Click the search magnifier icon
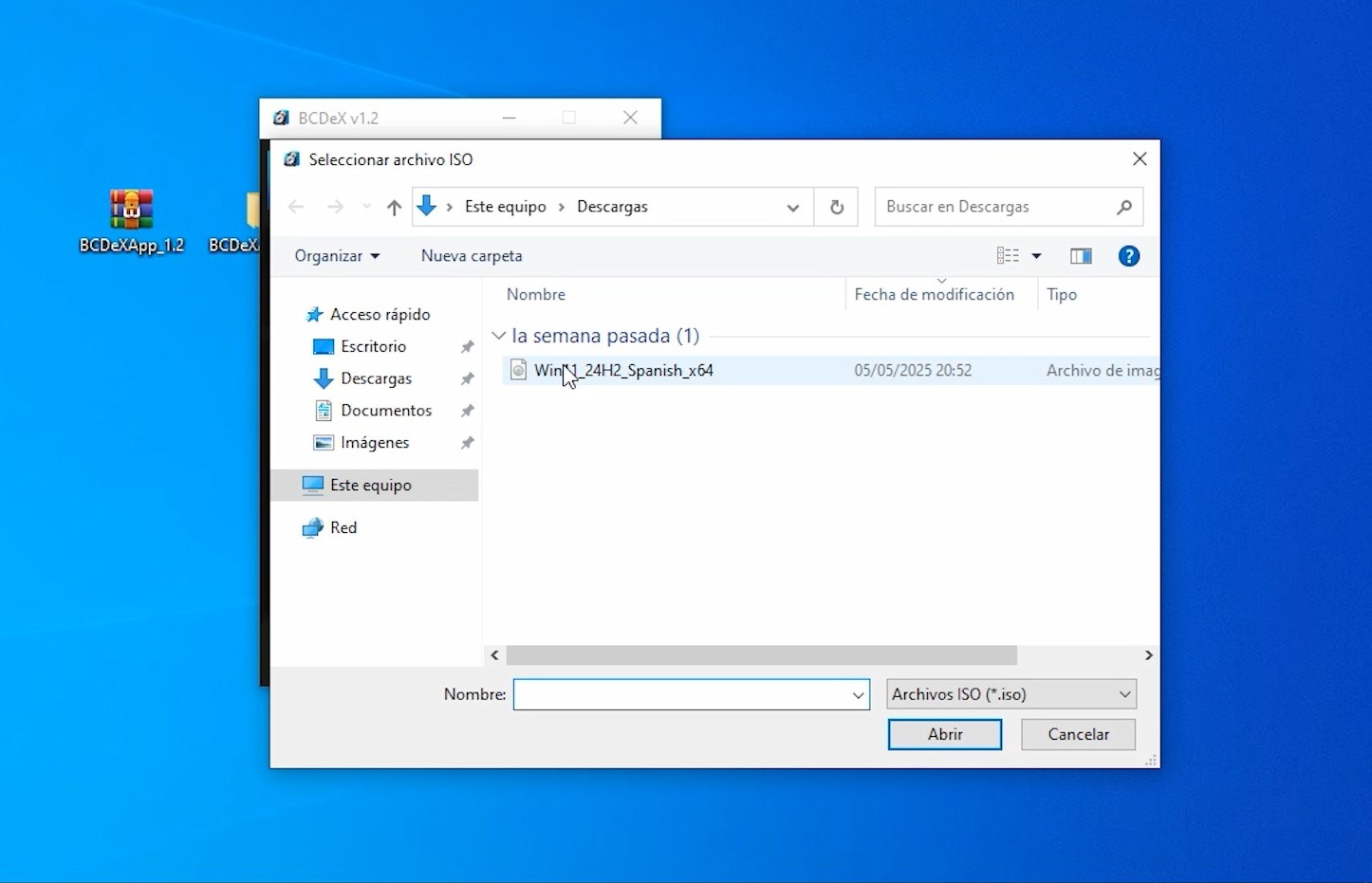 pos(1124,207)
